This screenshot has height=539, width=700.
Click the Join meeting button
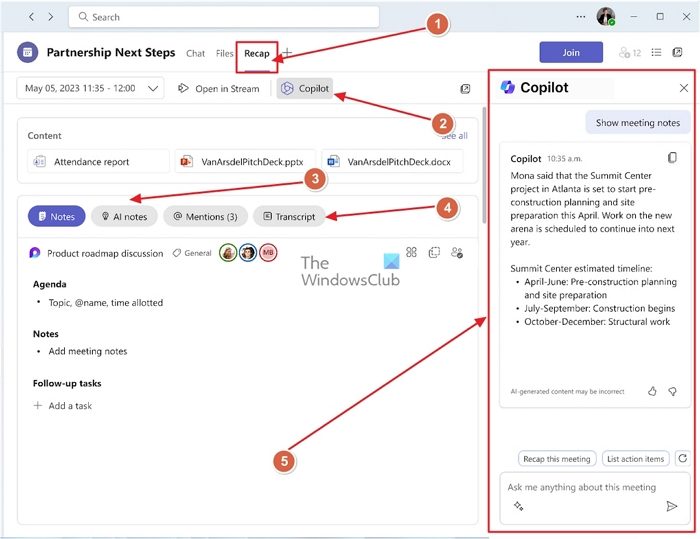(570, 53)
